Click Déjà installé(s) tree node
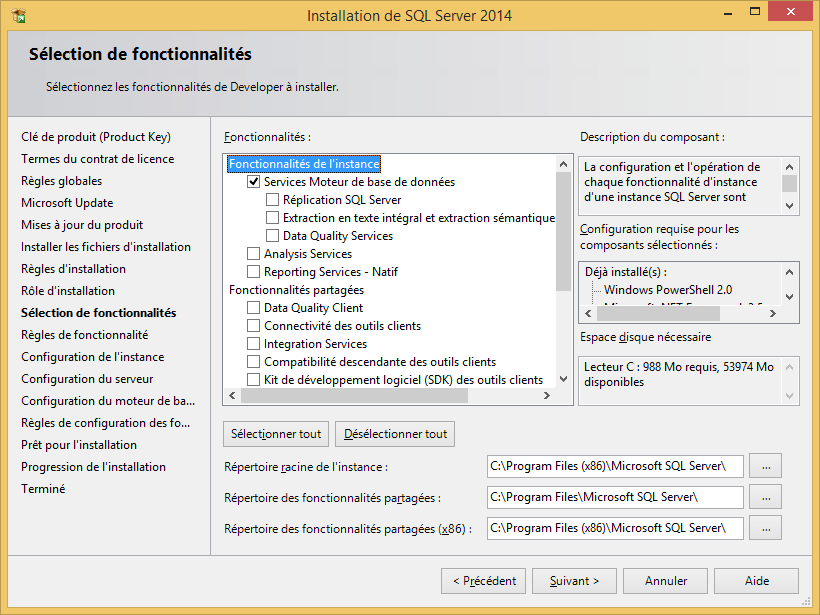The height and width of the screenshot is (615, 820). tap(626, 272)
